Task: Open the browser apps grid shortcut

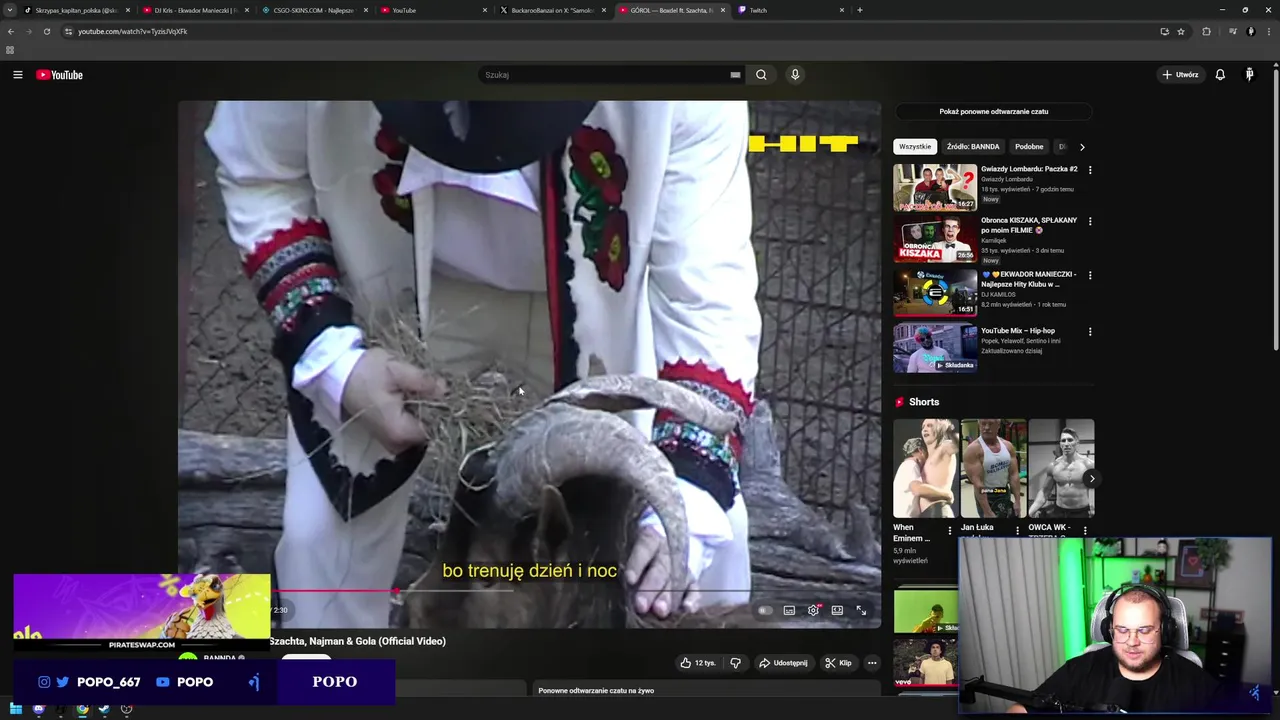Action: (10, 50)
